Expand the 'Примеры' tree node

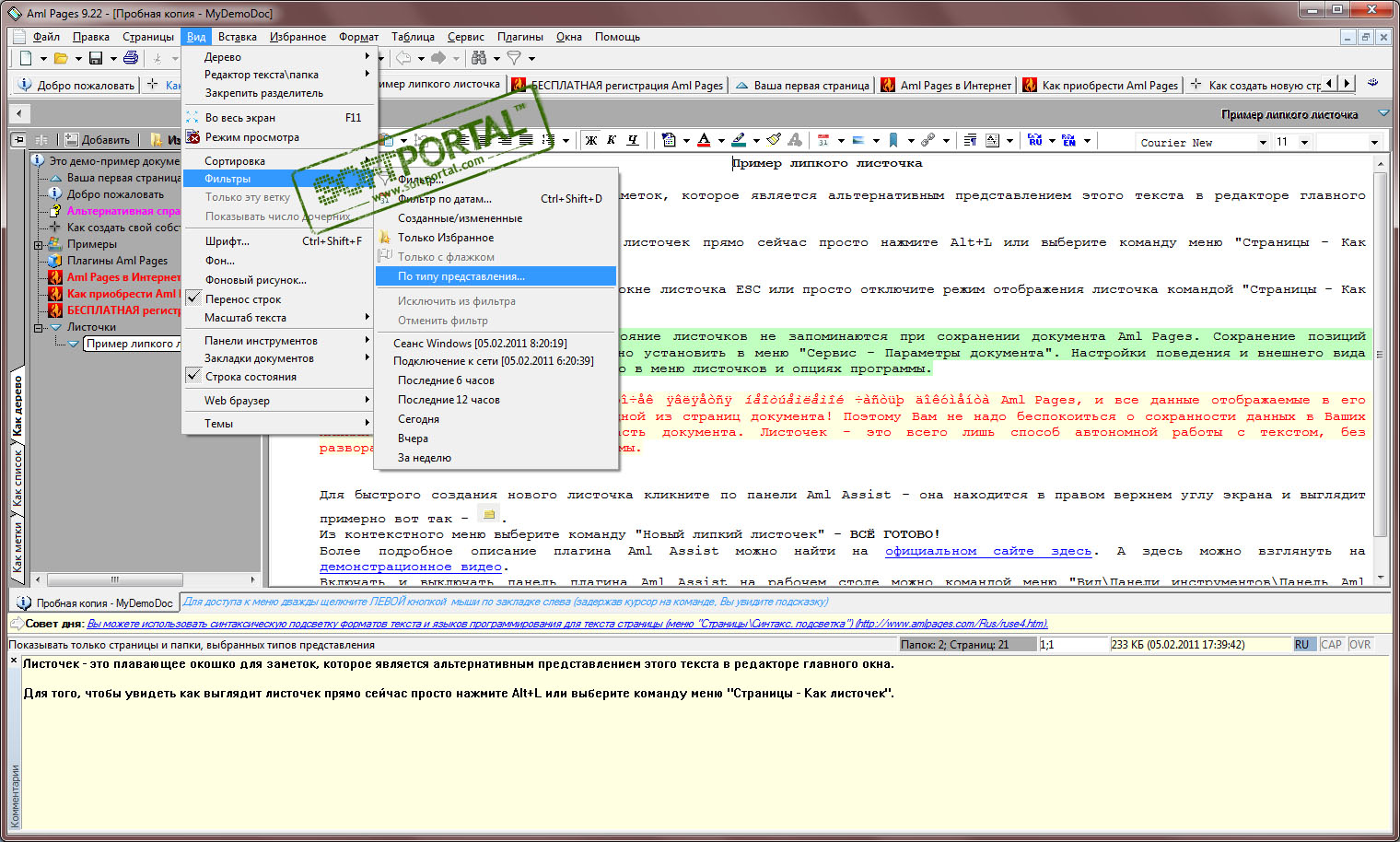tap(39, 245)
